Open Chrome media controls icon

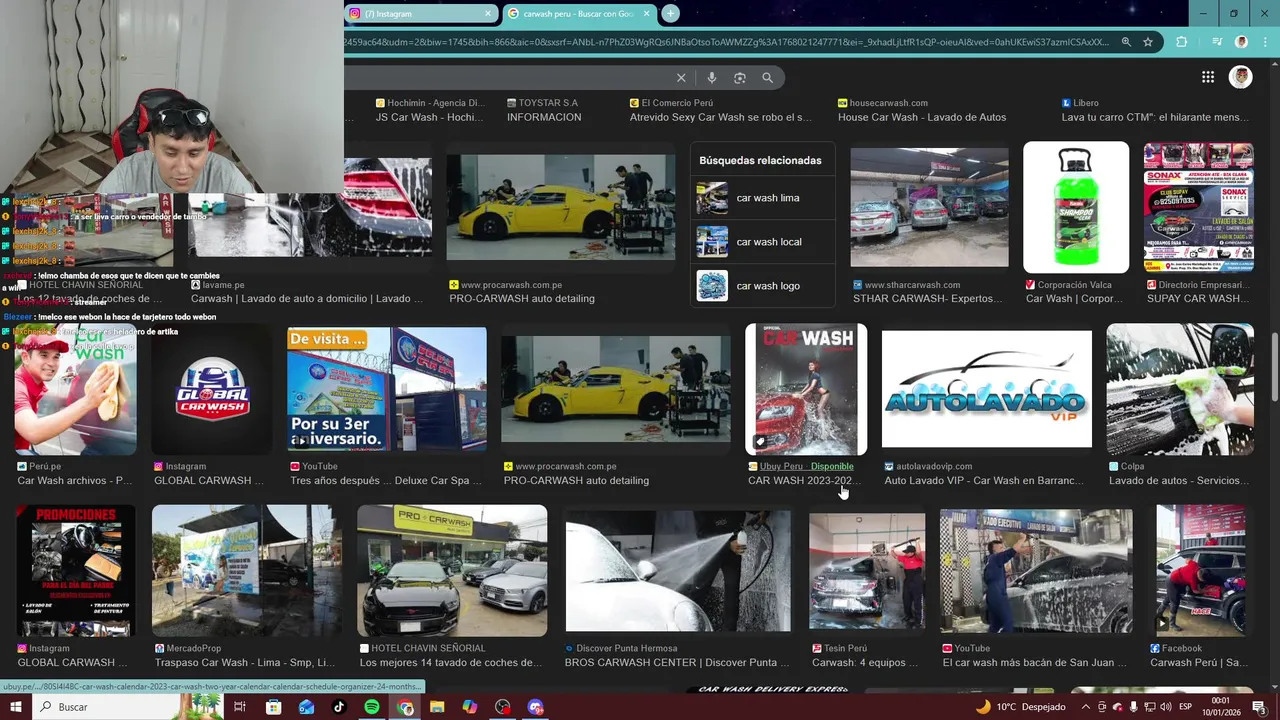pyautogui.click(x=1217, y=42)
